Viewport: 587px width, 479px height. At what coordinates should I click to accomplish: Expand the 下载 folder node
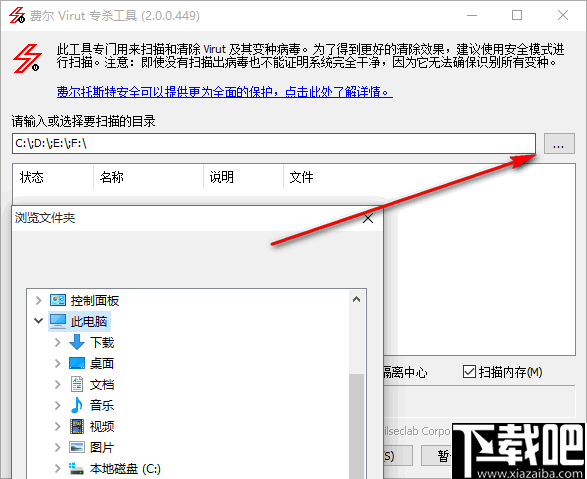coord(57,342)
